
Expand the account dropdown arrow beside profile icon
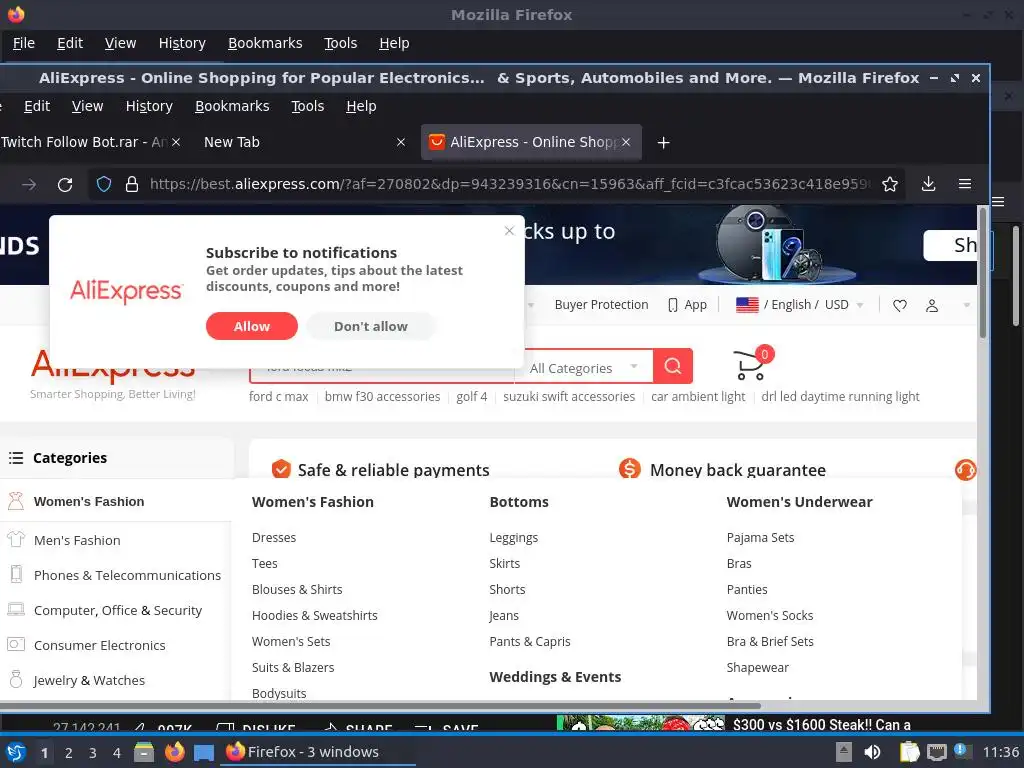tap(967, 305)
